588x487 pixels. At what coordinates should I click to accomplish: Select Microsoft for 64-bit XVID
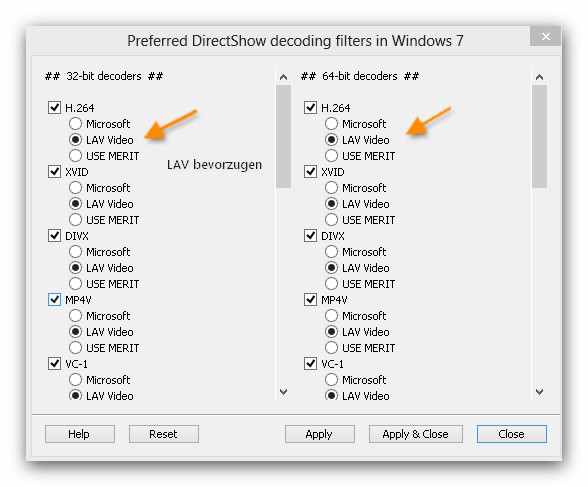(332, 187)
